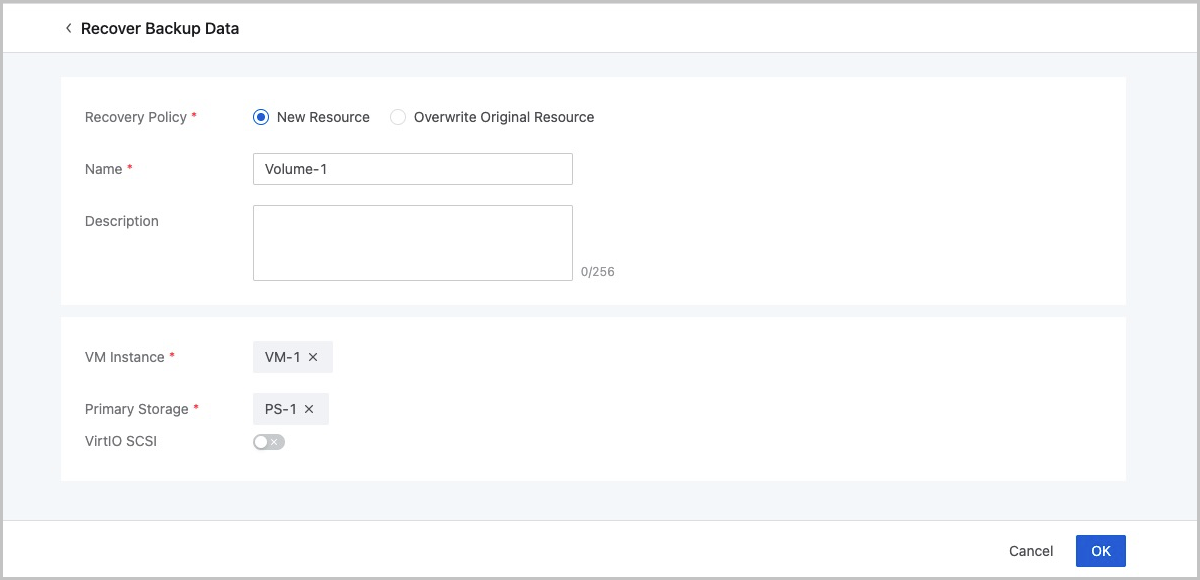Click the back arrow beside Recover Backup Data
1200x580 pixels.
67,28
